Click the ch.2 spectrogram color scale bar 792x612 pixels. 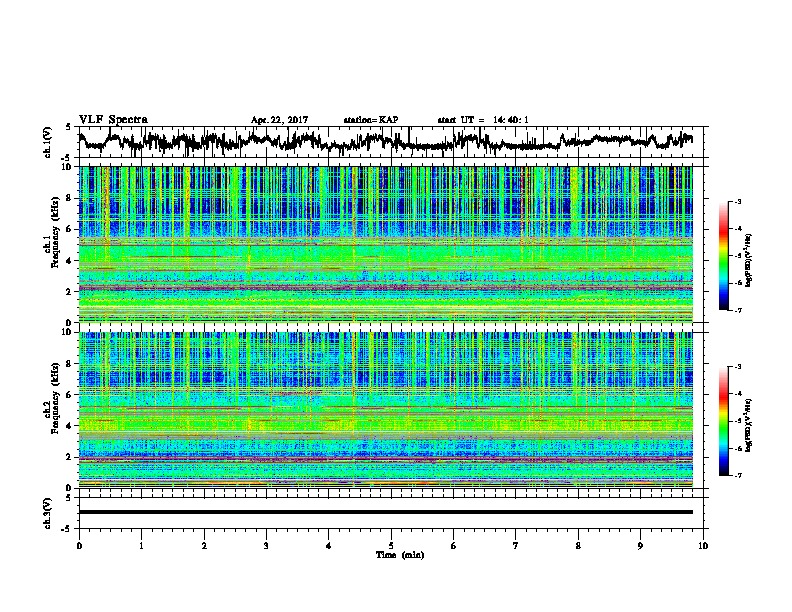click(x=723, y=421)
